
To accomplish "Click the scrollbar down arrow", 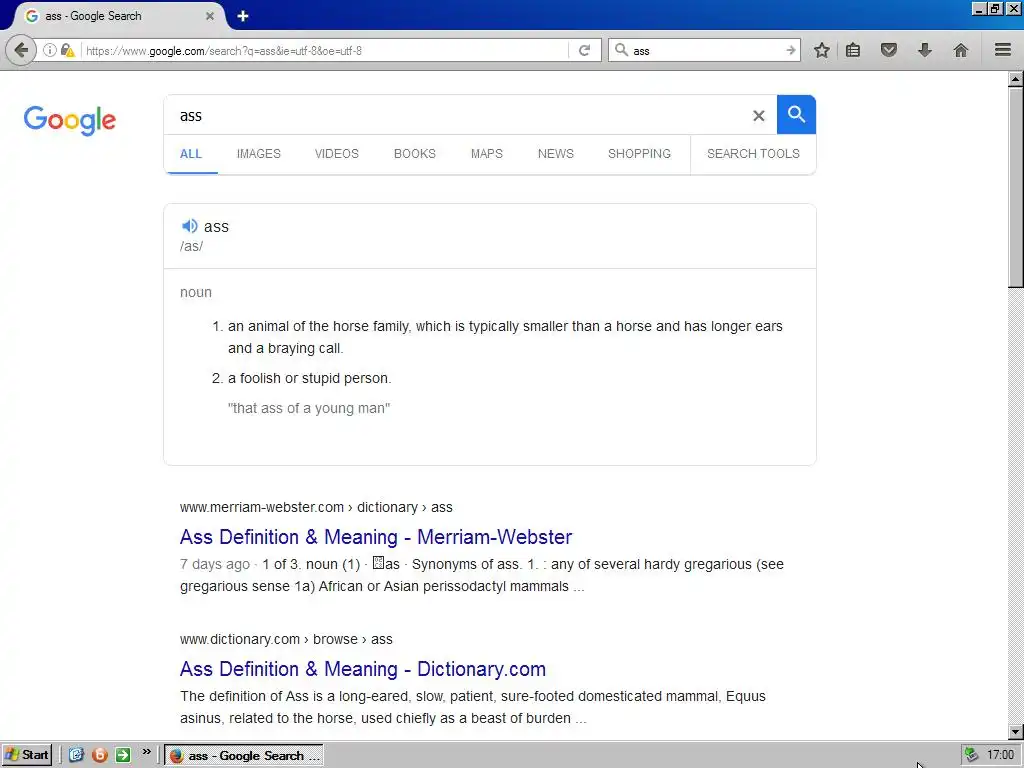I will click(1016, 732).
